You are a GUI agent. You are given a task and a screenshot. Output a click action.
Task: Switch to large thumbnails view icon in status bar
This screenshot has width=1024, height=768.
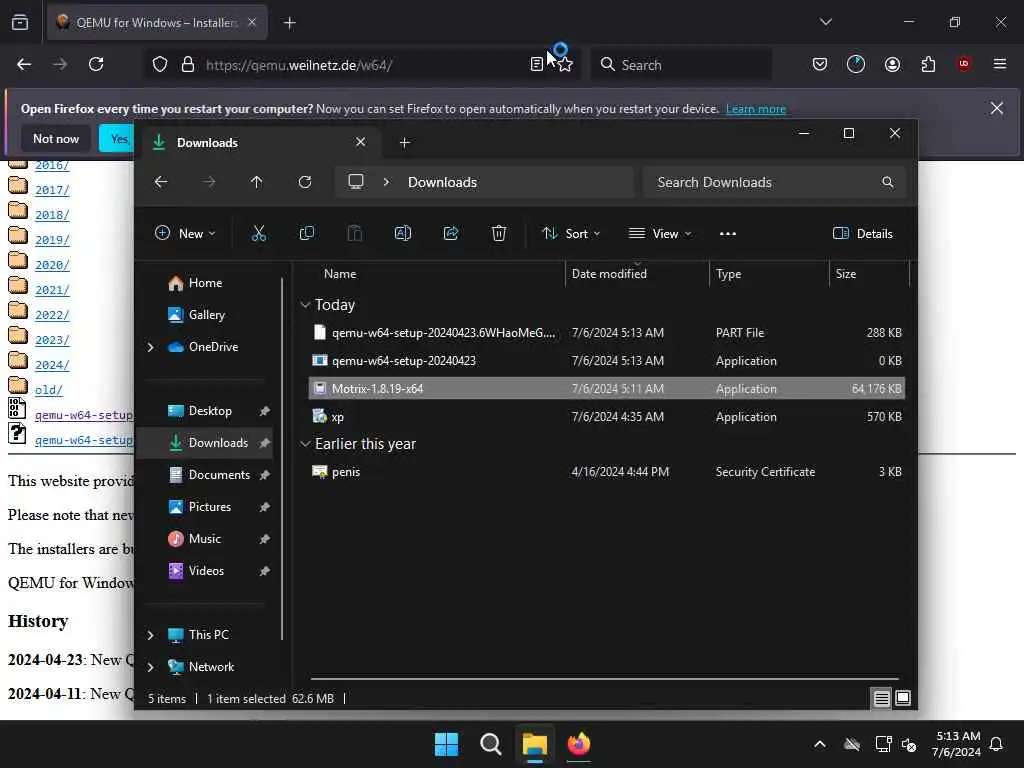click(x=903, y=699)
